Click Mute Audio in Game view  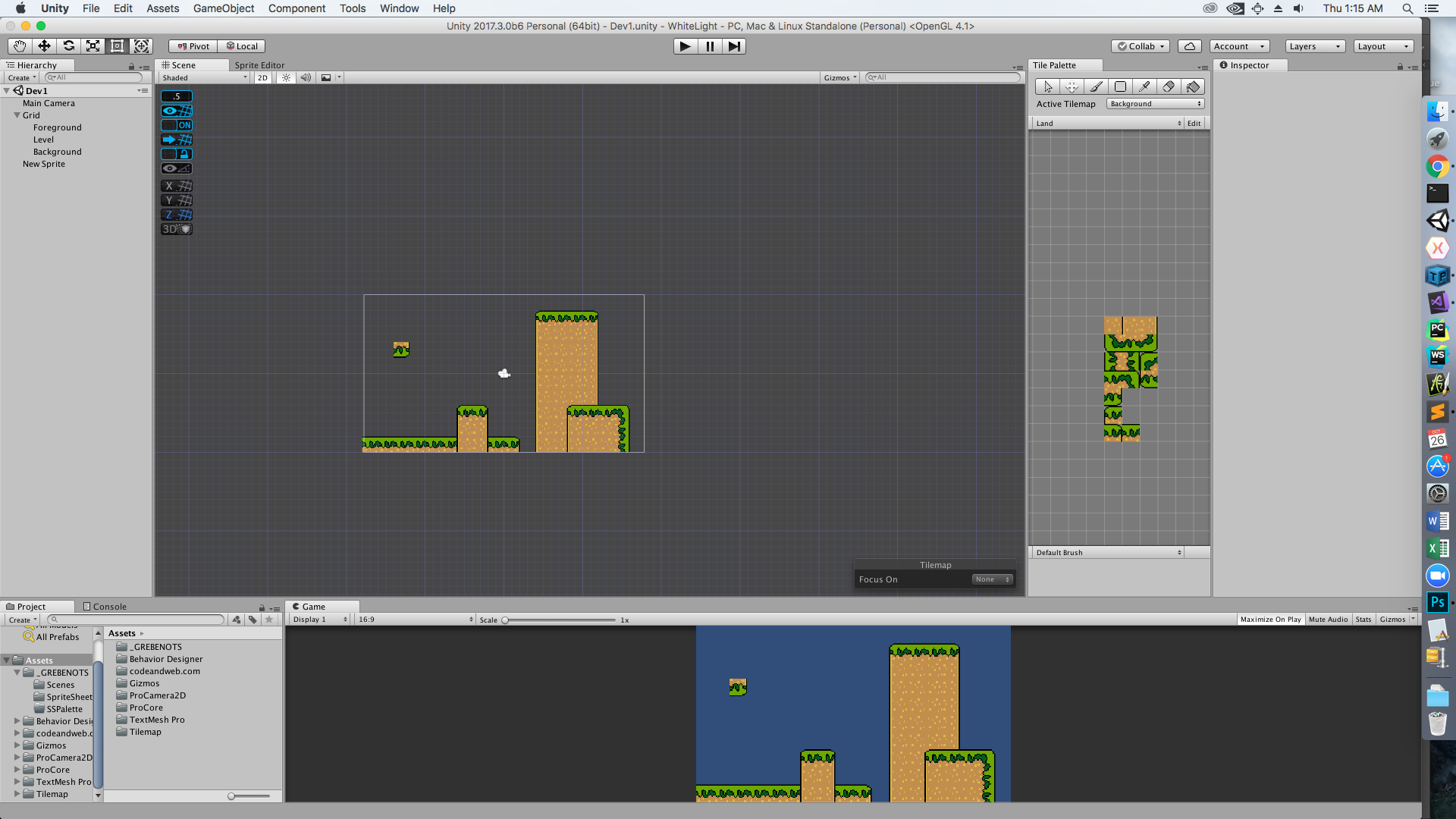click(1328, 620)
